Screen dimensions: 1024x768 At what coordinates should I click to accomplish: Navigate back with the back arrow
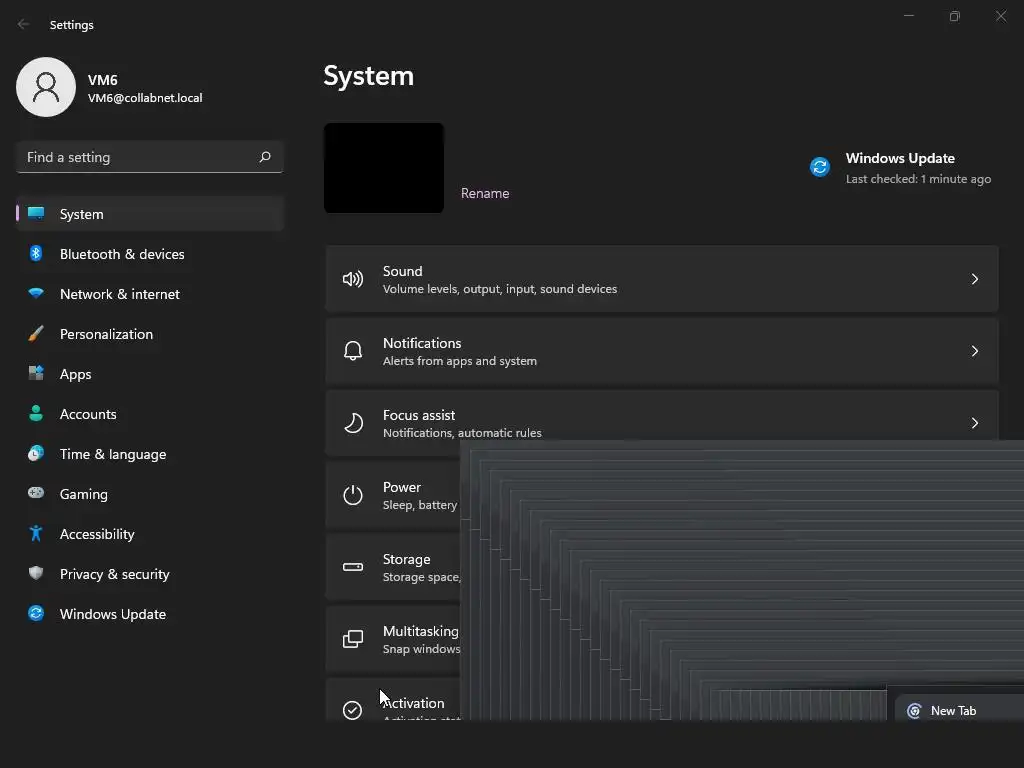pyautogui.click(x=24, y=24)
